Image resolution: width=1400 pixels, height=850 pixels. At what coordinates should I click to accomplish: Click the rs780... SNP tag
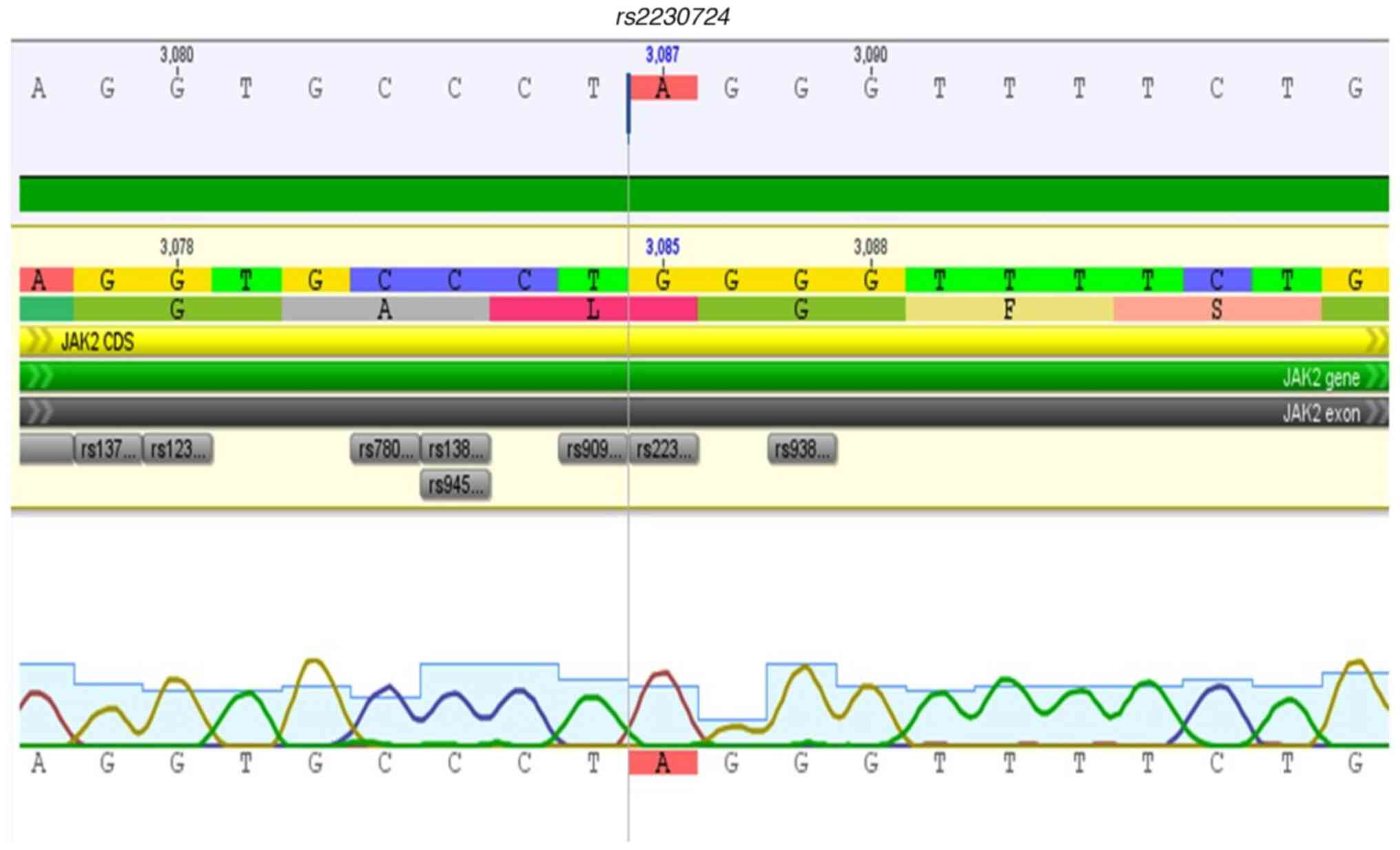(384, 449)
